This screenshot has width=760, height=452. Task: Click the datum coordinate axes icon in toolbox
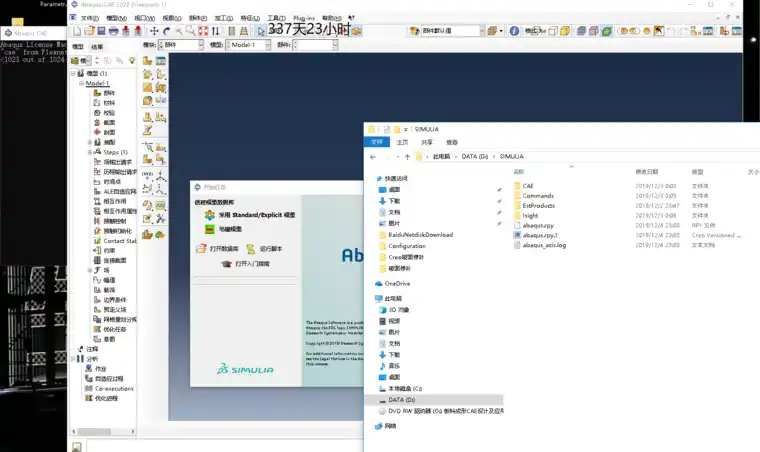click(x=161, y=176)
